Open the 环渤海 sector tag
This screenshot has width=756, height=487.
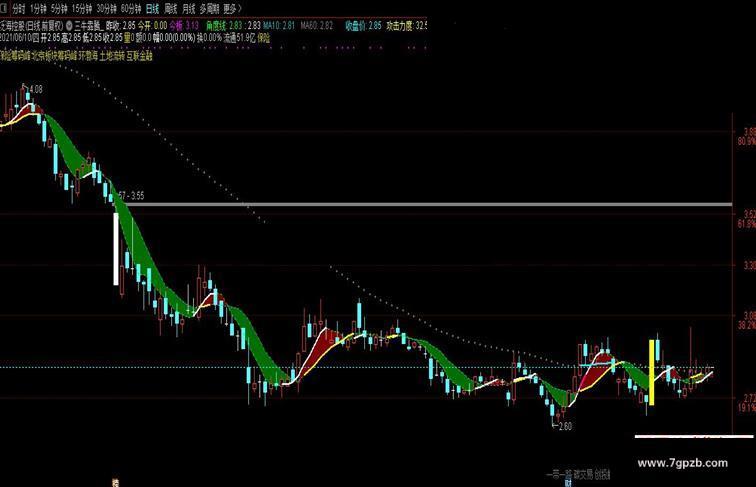(88, 55)
